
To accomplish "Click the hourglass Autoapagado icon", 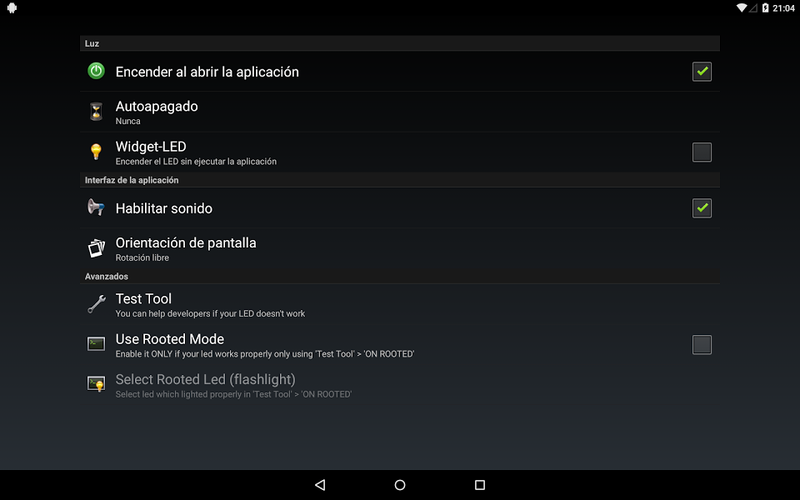I will click(96, 111).
